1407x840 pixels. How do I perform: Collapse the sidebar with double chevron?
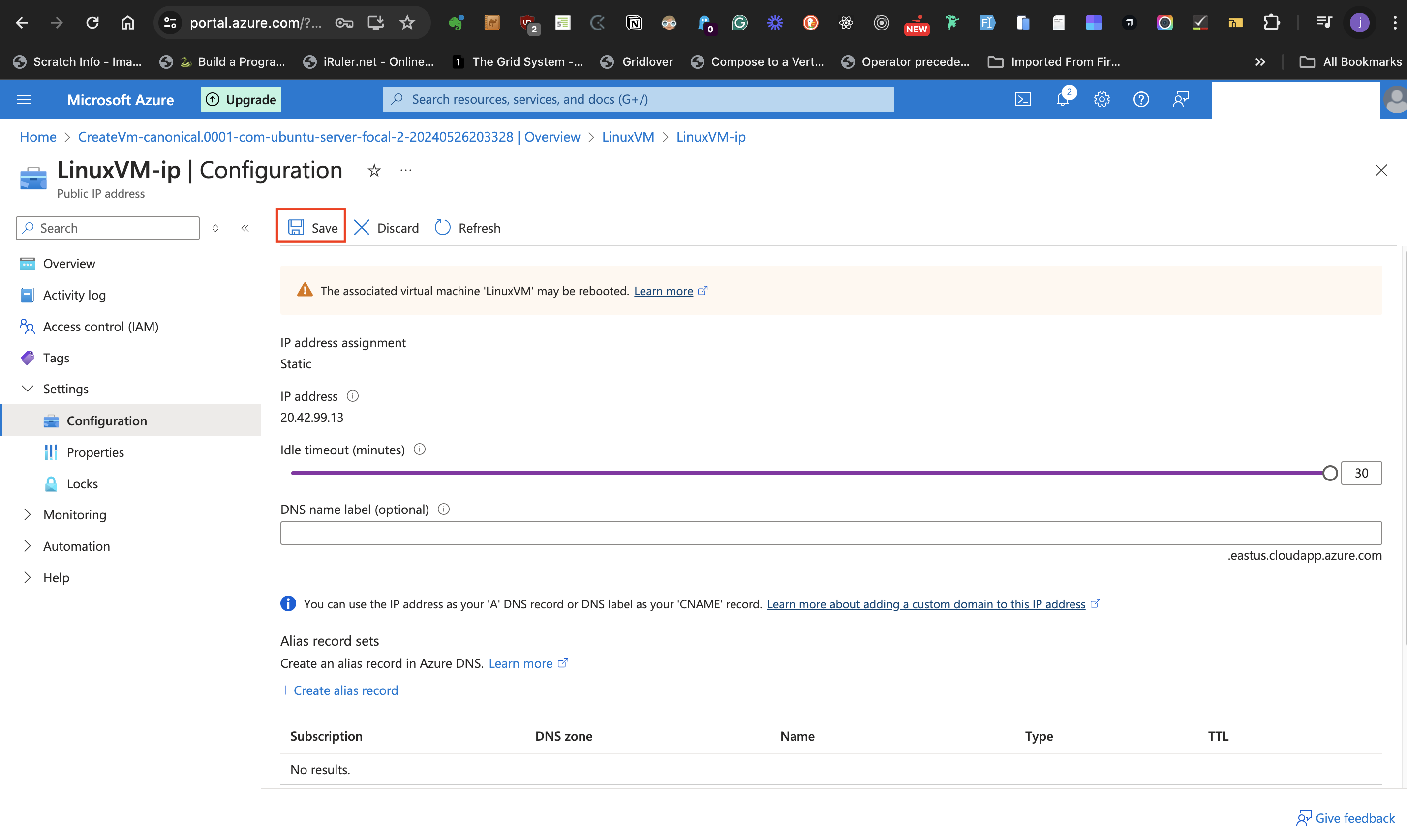pos(245,228)
